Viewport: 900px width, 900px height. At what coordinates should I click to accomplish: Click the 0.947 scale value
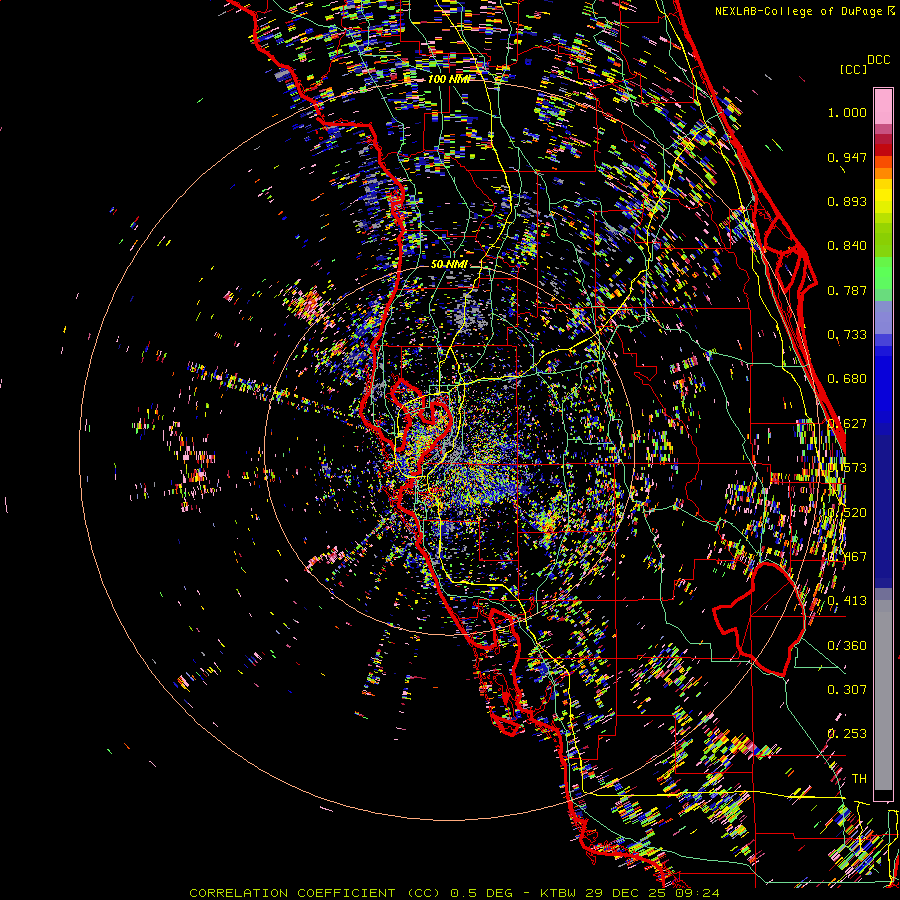847,157
